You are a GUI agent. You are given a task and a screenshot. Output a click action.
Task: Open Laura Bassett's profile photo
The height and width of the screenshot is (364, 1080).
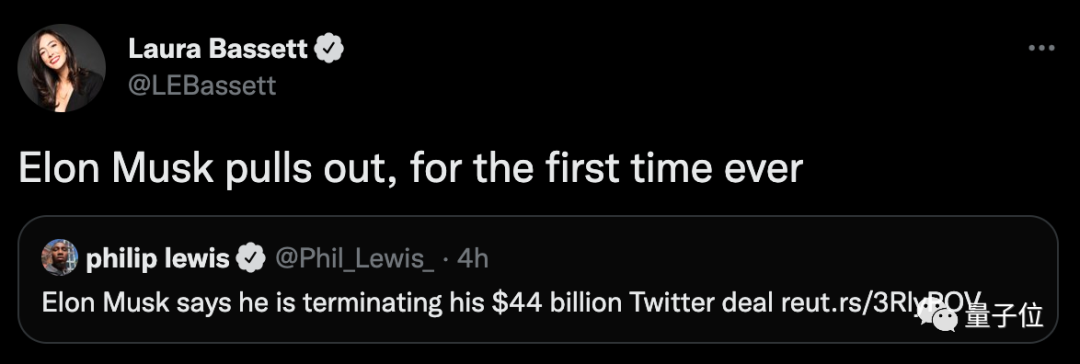click(x=61, y=68)
